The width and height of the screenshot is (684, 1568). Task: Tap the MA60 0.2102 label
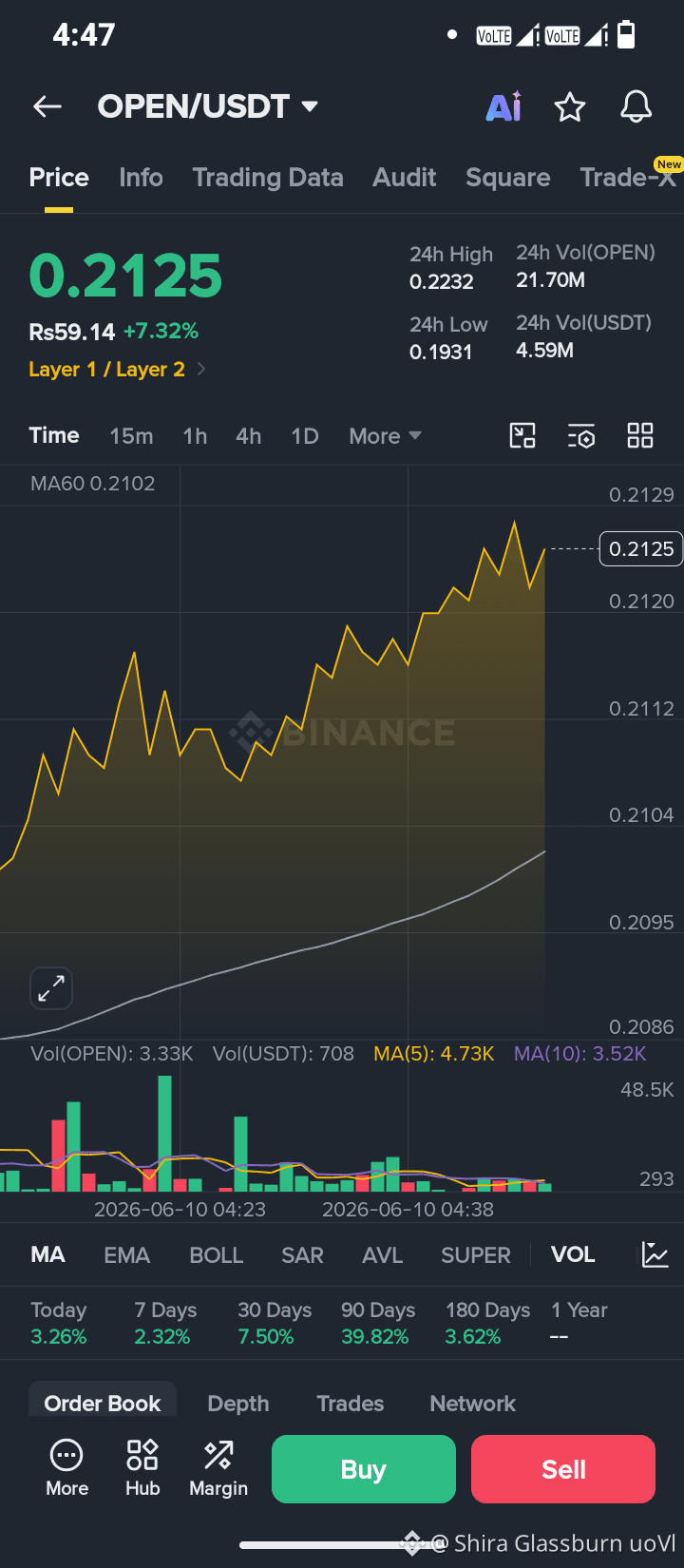point(92,483)
